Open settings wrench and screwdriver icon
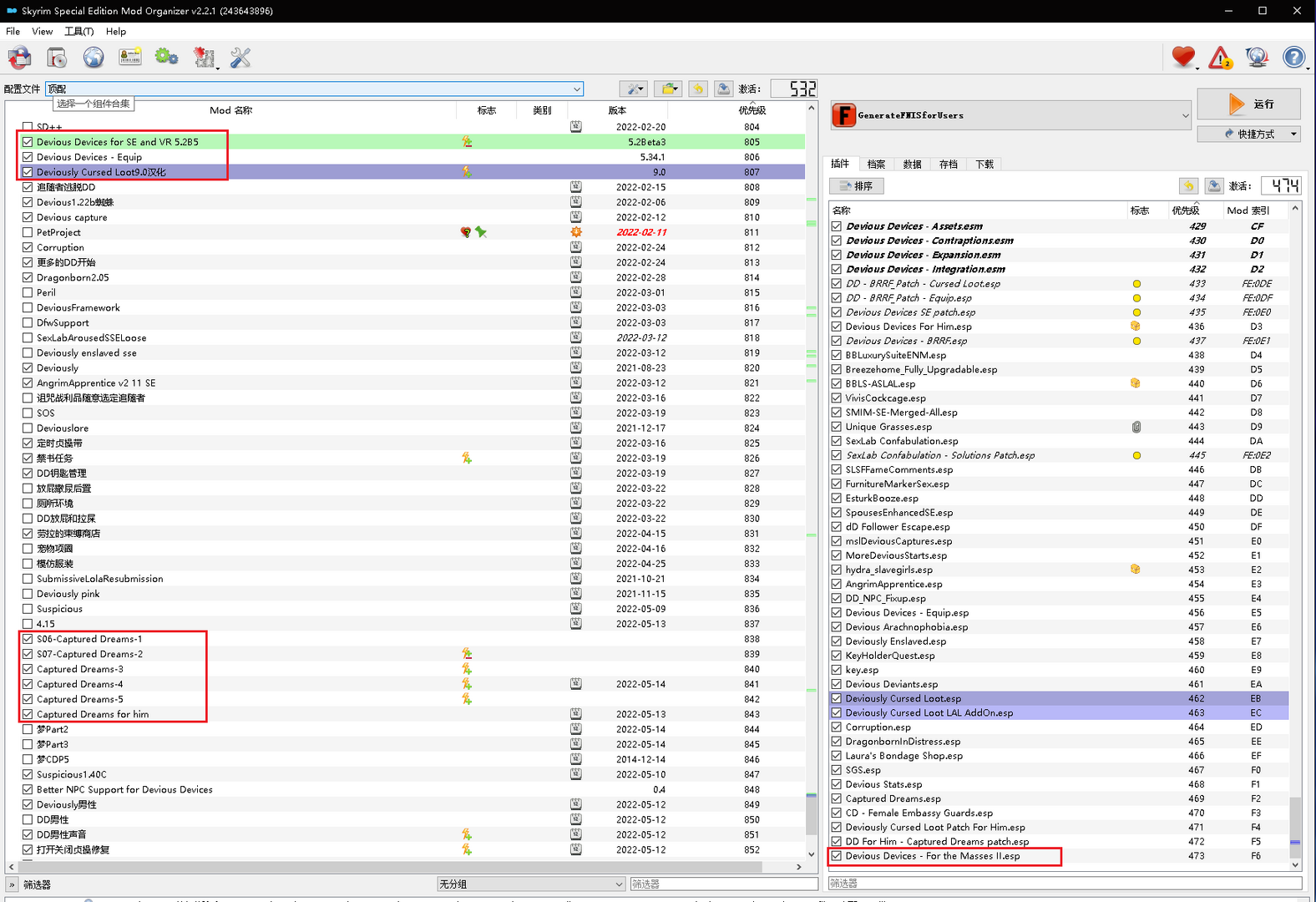Screen dimensions: 1316x902 [240, 58]
